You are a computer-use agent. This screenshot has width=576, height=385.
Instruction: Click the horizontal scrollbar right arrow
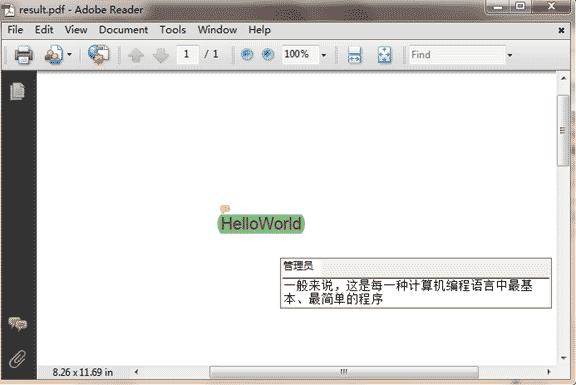pyautogui.click(x=549, y=372)
